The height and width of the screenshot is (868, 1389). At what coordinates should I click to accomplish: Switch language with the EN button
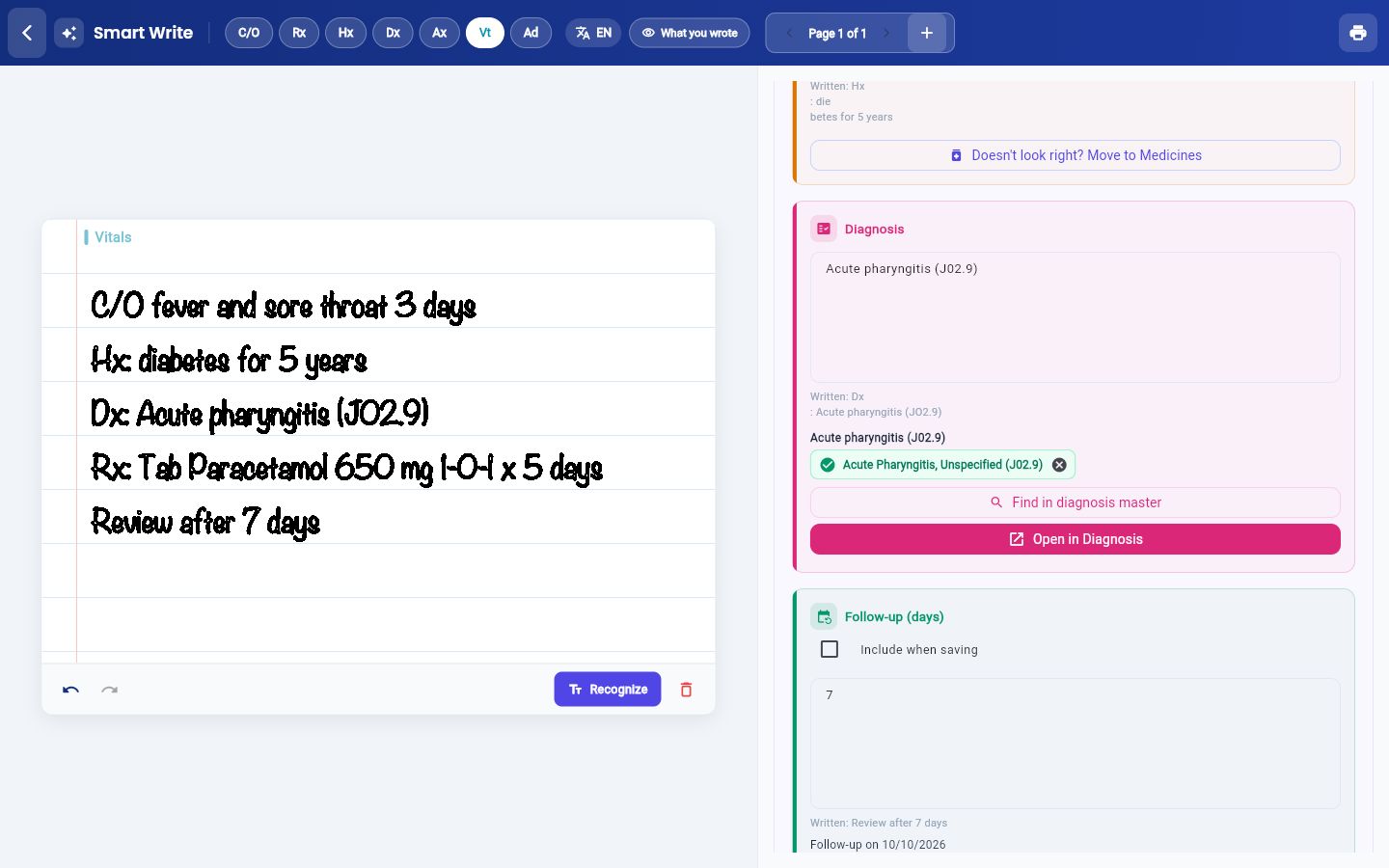(593, 33)
